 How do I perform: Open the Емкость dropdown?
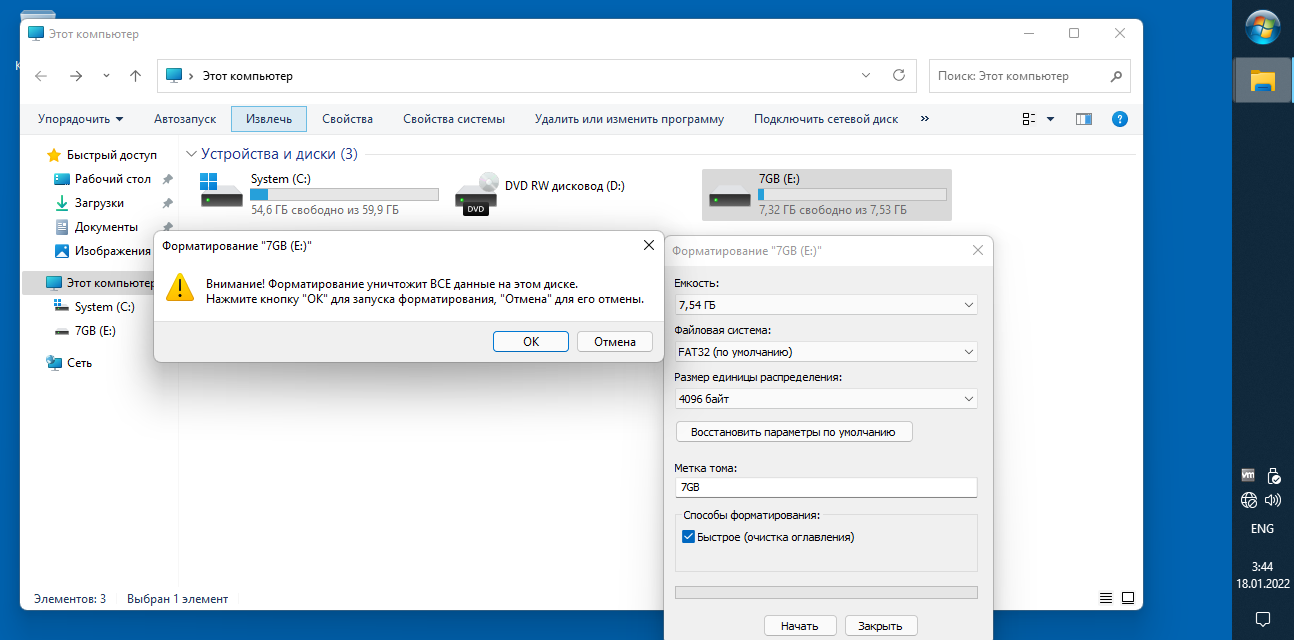click(826, 305)
